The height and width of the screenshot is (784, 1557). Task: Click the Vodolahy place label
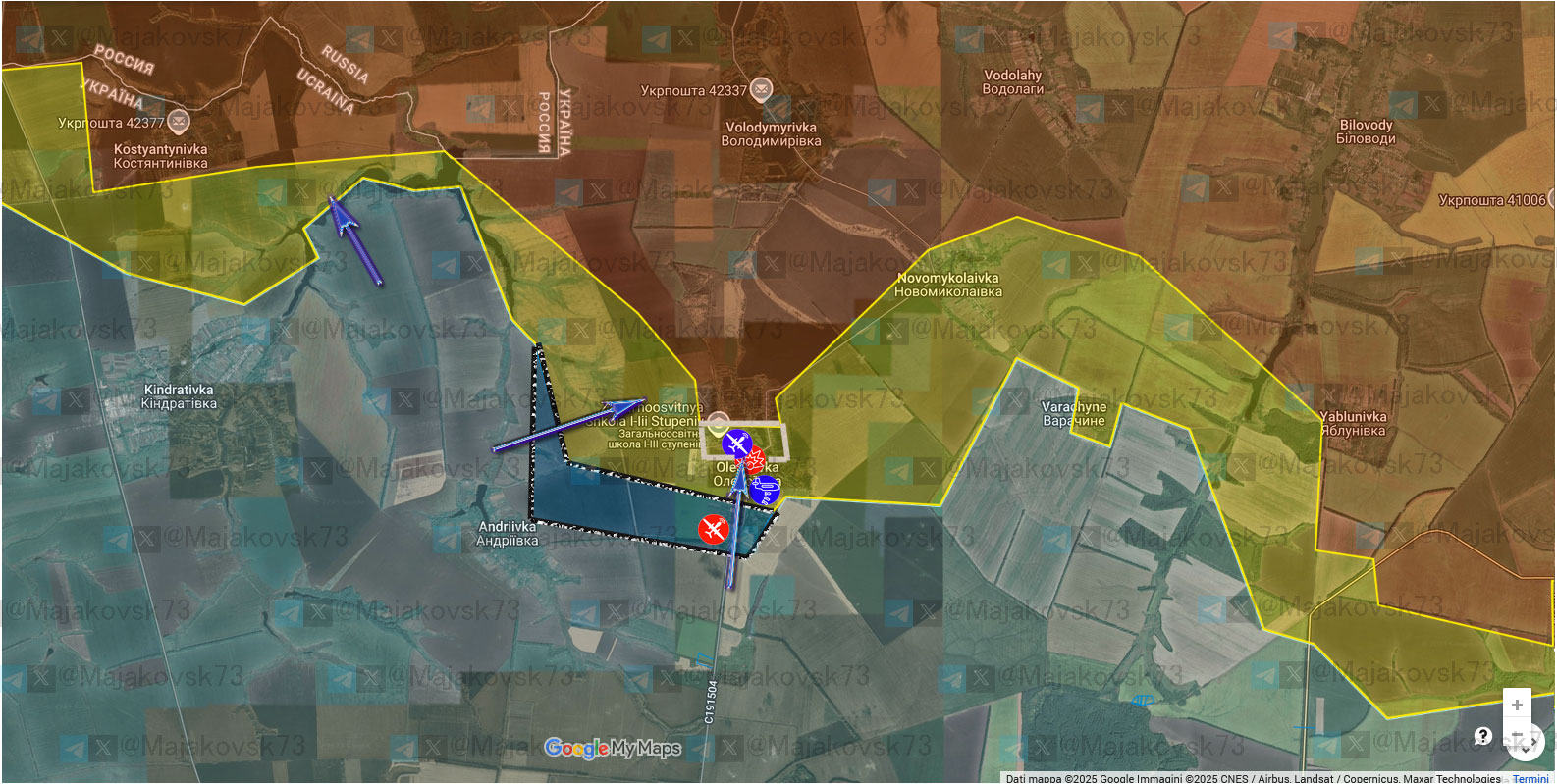pyautogui.click(x=1012, y=81)
